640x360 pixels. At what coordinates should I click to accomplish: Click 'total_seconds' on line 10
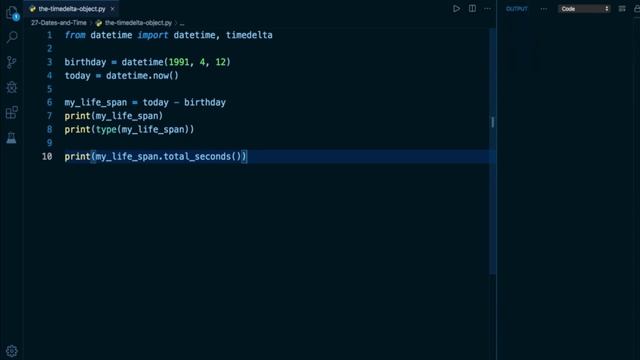(197, 156)
